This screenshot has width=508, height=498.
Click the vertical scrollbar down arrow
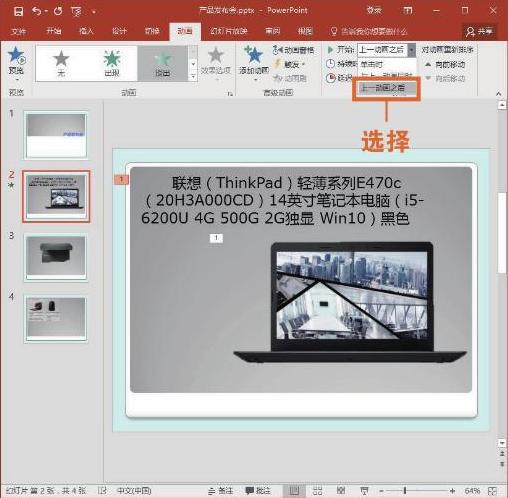[x=502, y=443]
